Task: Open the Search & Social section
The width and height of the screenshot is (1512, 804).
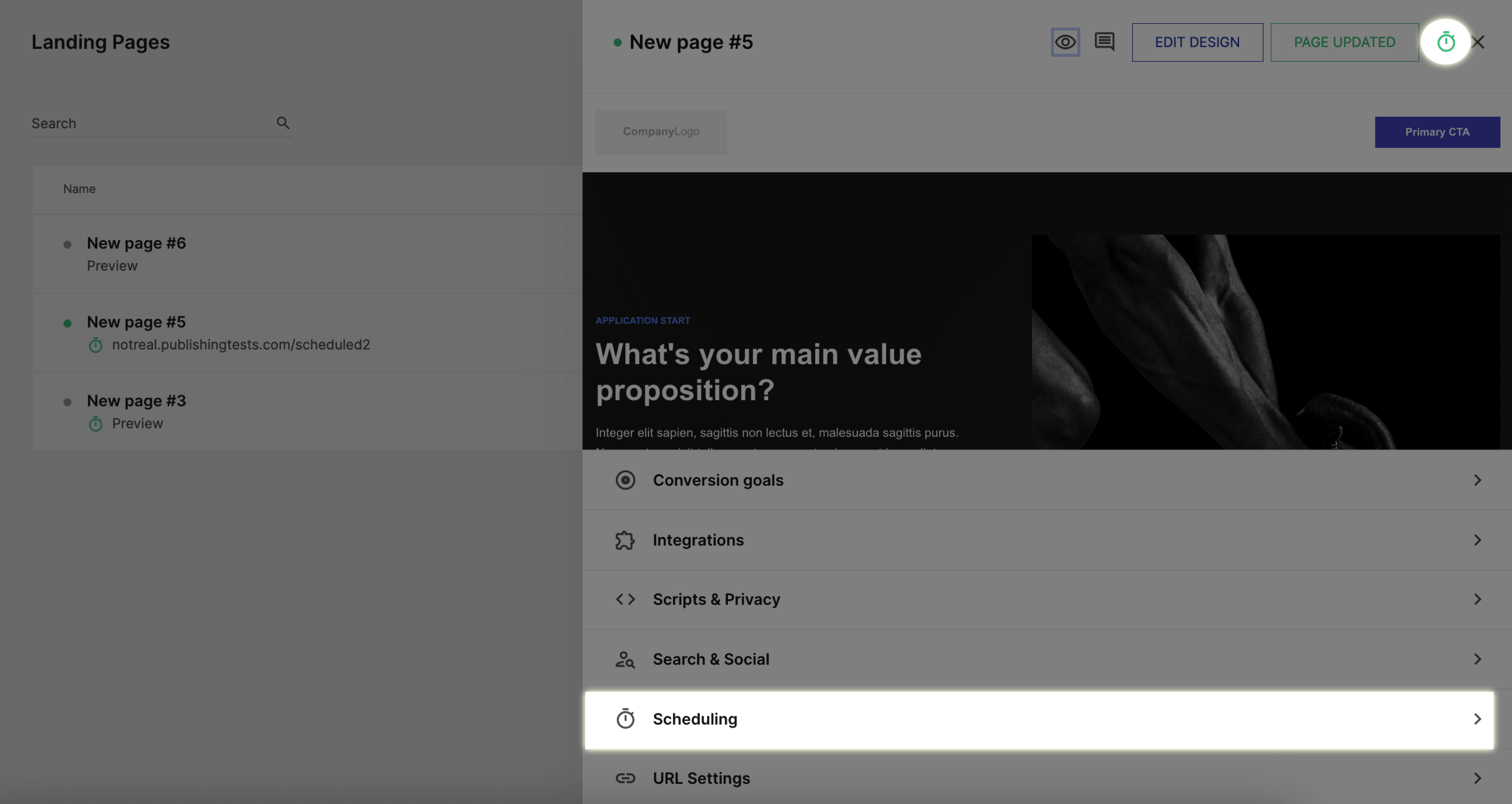Action: point(1047,660)
